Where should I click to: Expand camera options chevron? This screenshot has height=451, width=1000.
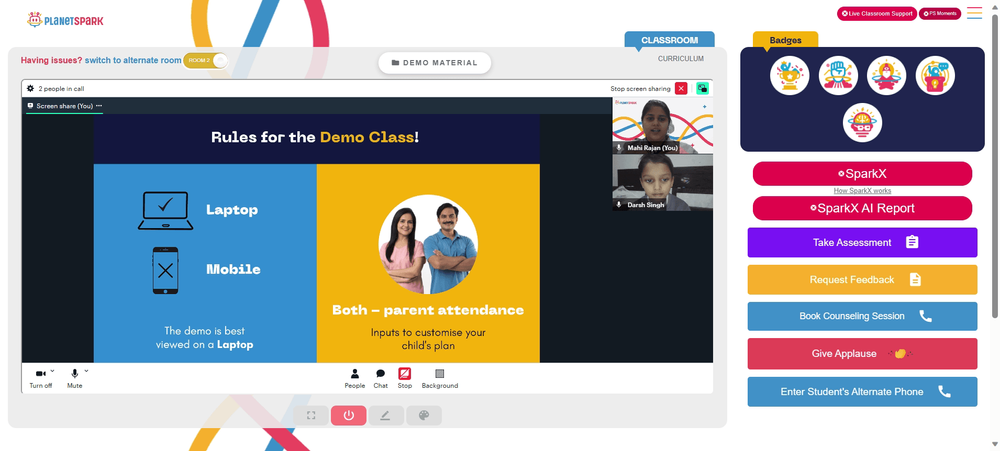52,371
